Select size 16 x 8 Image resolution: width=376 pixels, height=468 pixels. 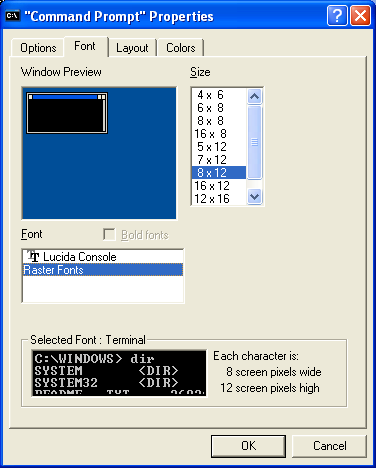[219, 134]
